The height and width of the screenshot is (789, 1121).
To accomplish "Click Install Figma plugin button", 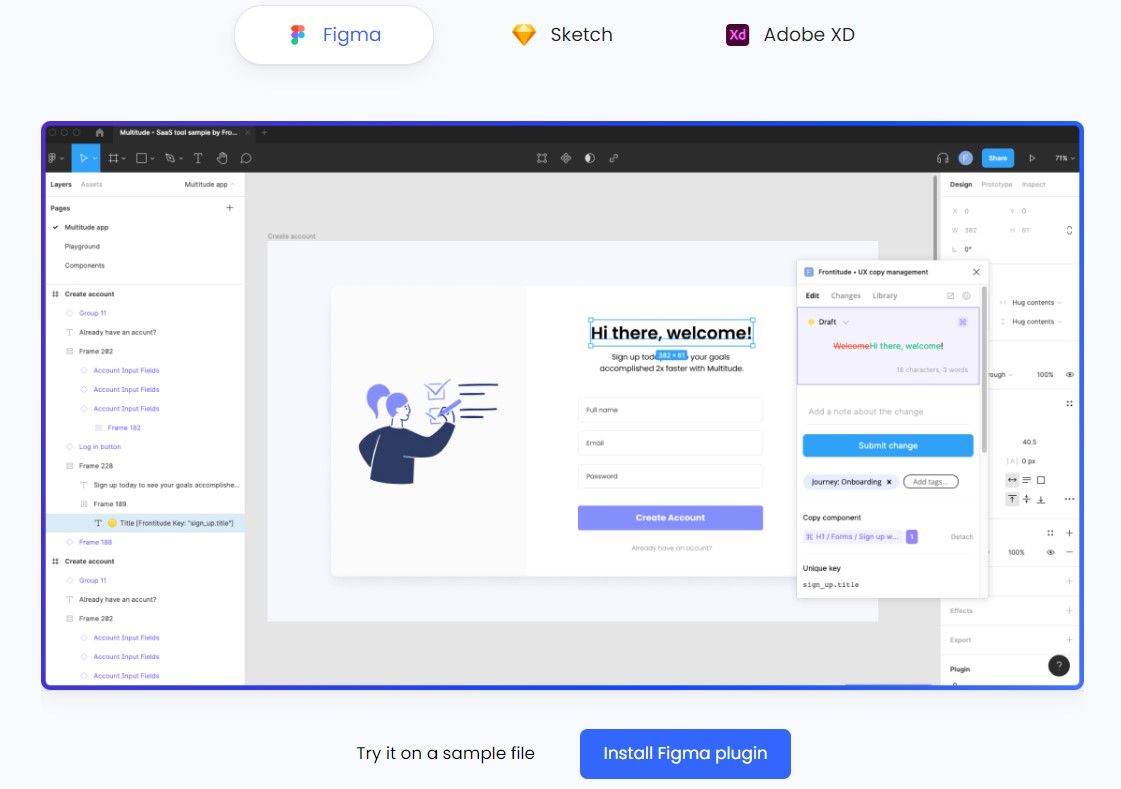I will pos(685,753).
